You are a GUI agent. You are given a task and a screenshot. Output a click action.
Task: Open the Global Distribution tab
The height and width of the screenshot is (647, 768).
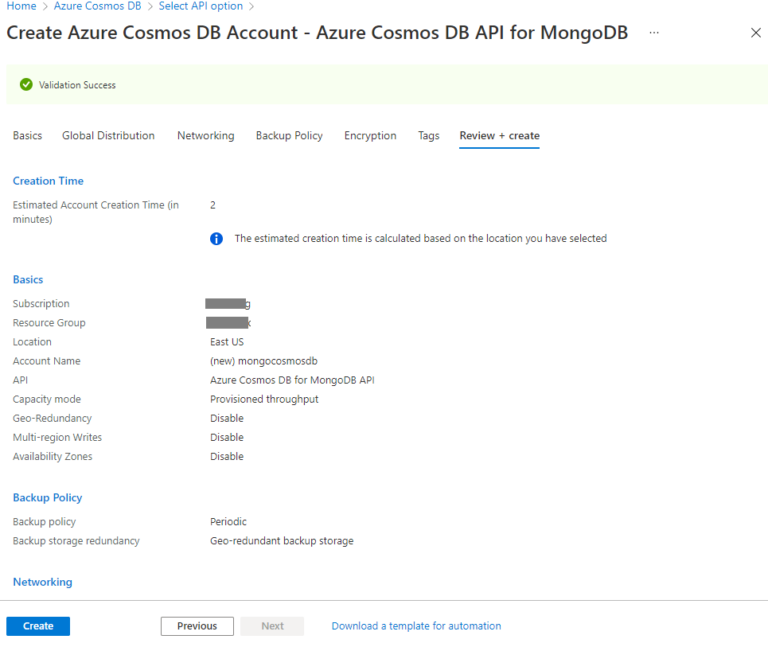point(108,136)
